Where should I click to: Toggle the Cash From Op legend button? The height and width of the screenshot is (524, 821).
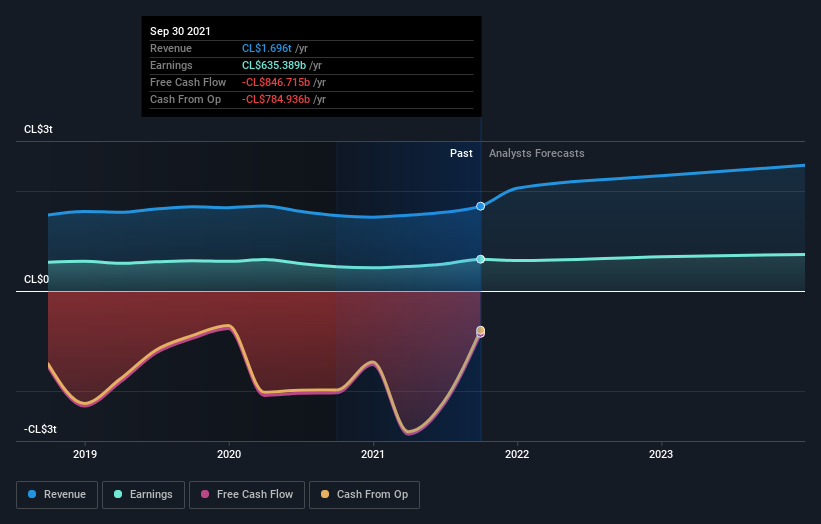364,495
